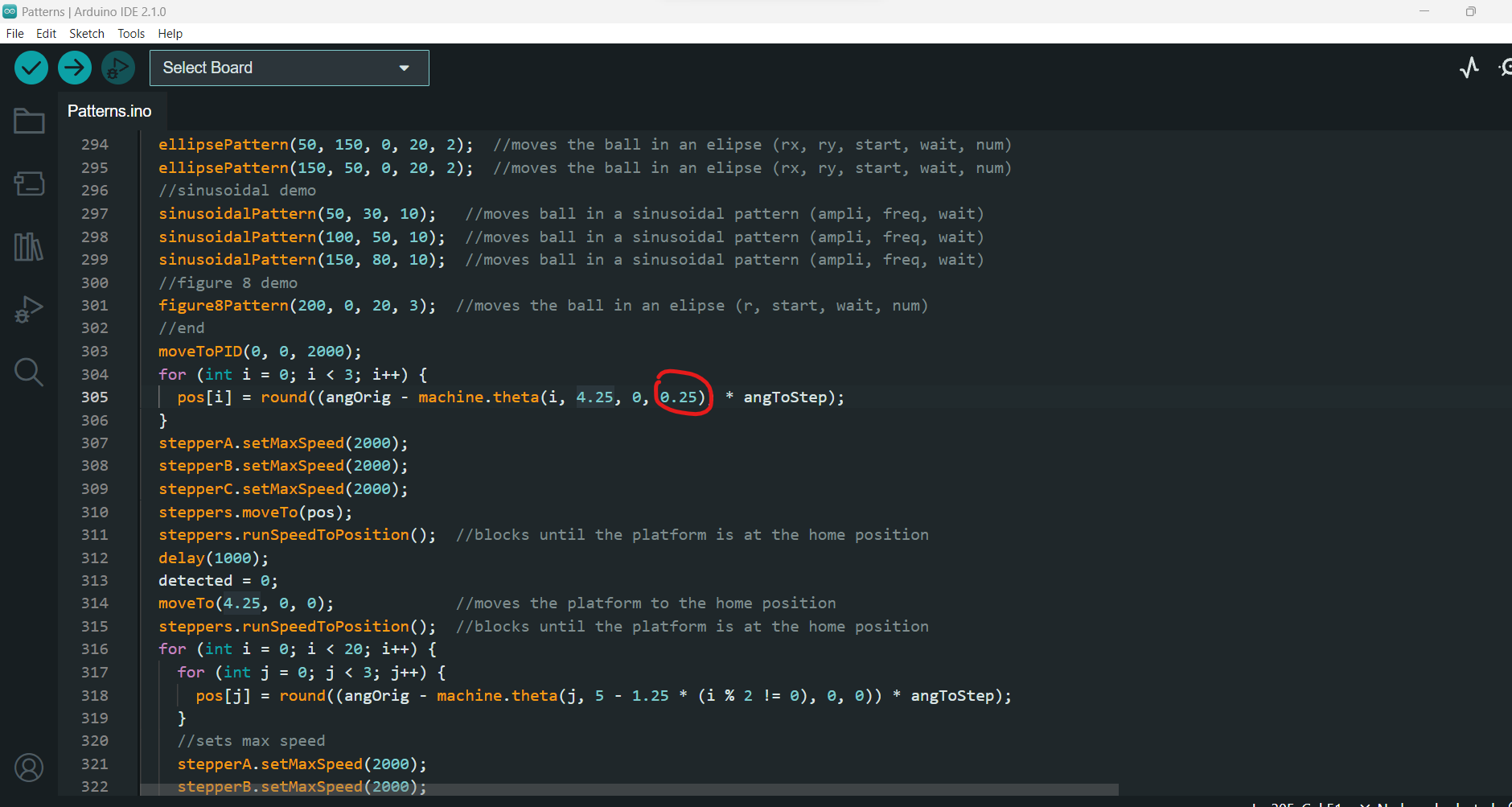Open the Tools menu
Image resolution: width=1512 pixels, height=807 pixels.
(131, 33)
